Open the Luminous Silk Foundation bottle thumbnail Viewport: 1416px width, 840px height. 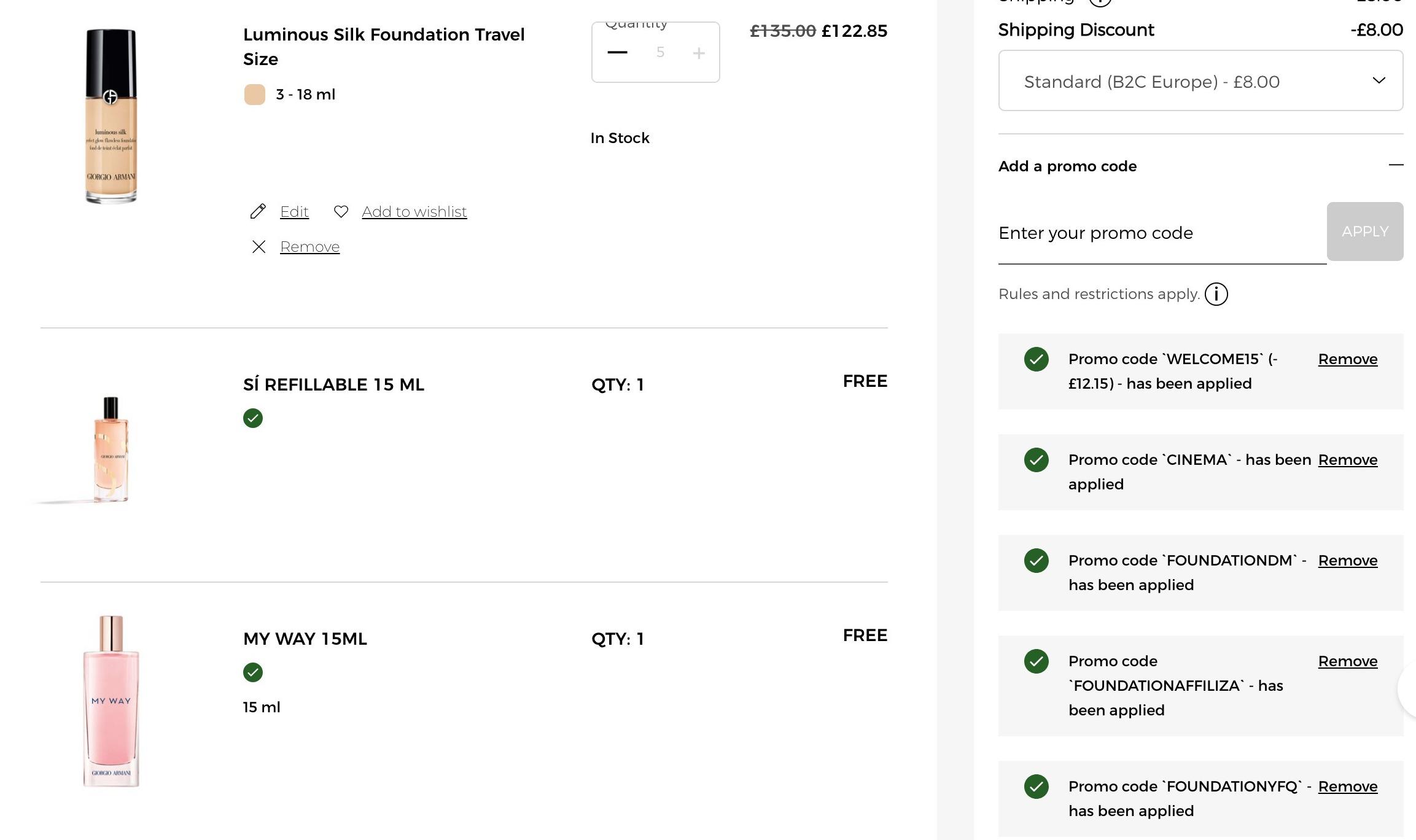click(x=111, y=116)
